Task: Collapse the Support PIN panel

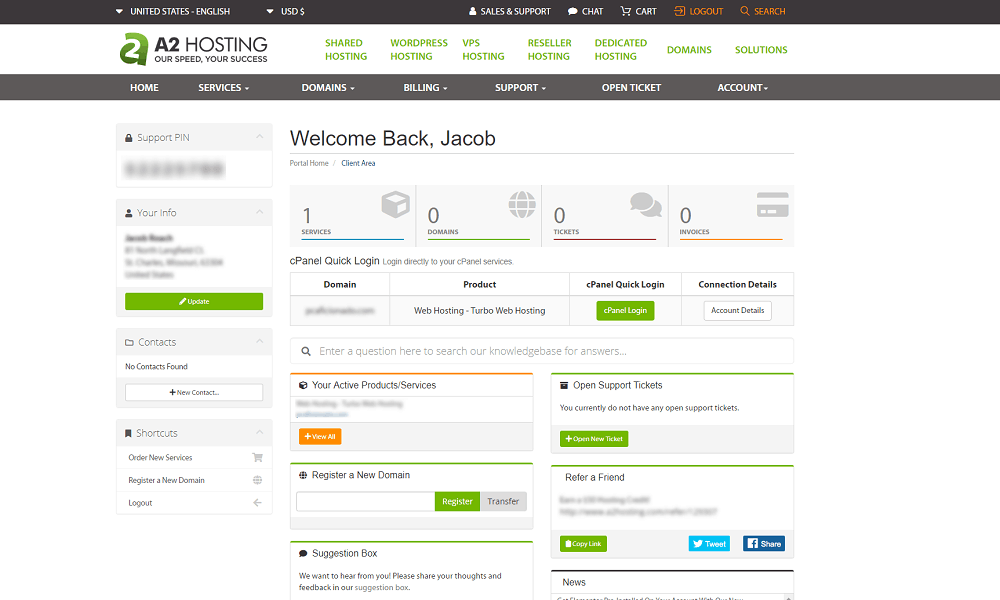Action: (x=260, y=137)
